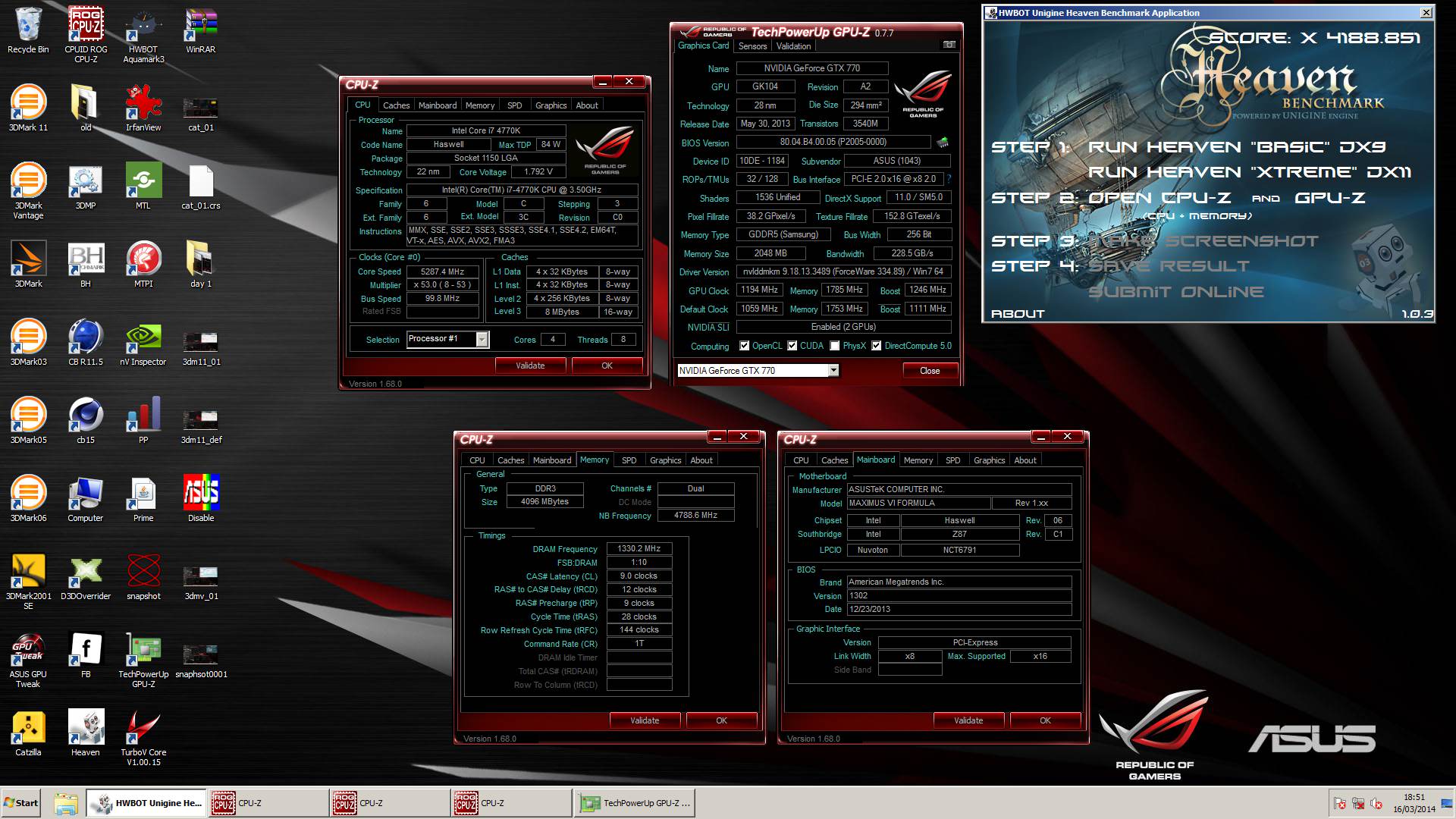
Task: Open the FB desktop shortcut
Action: click(x=86, y=655)
